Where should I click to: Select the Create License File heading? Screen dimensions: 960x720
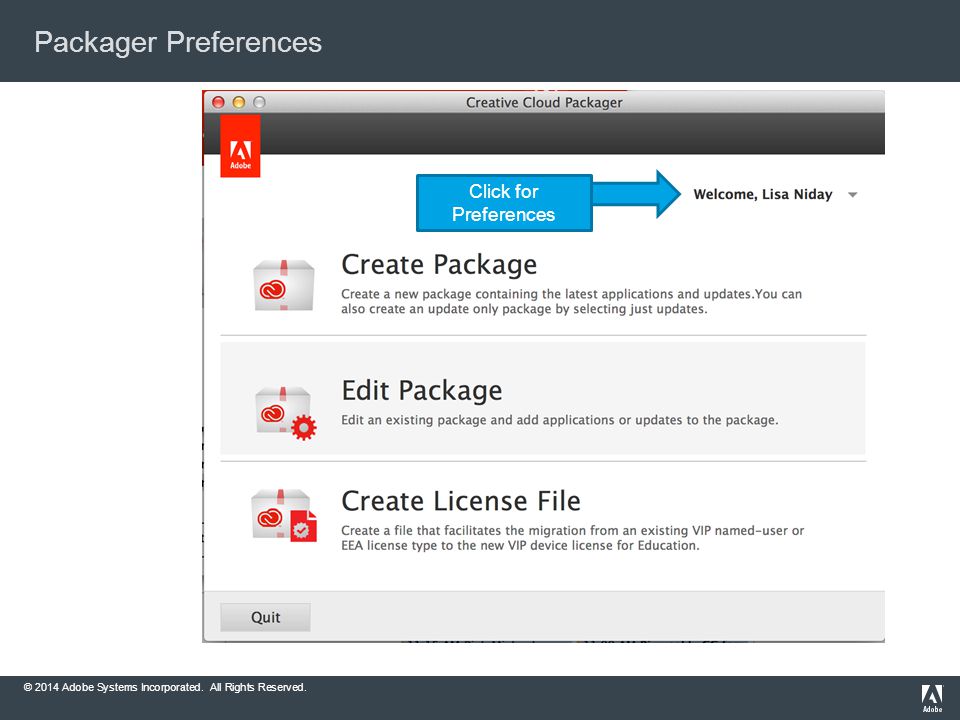click(x=460, y=501)
